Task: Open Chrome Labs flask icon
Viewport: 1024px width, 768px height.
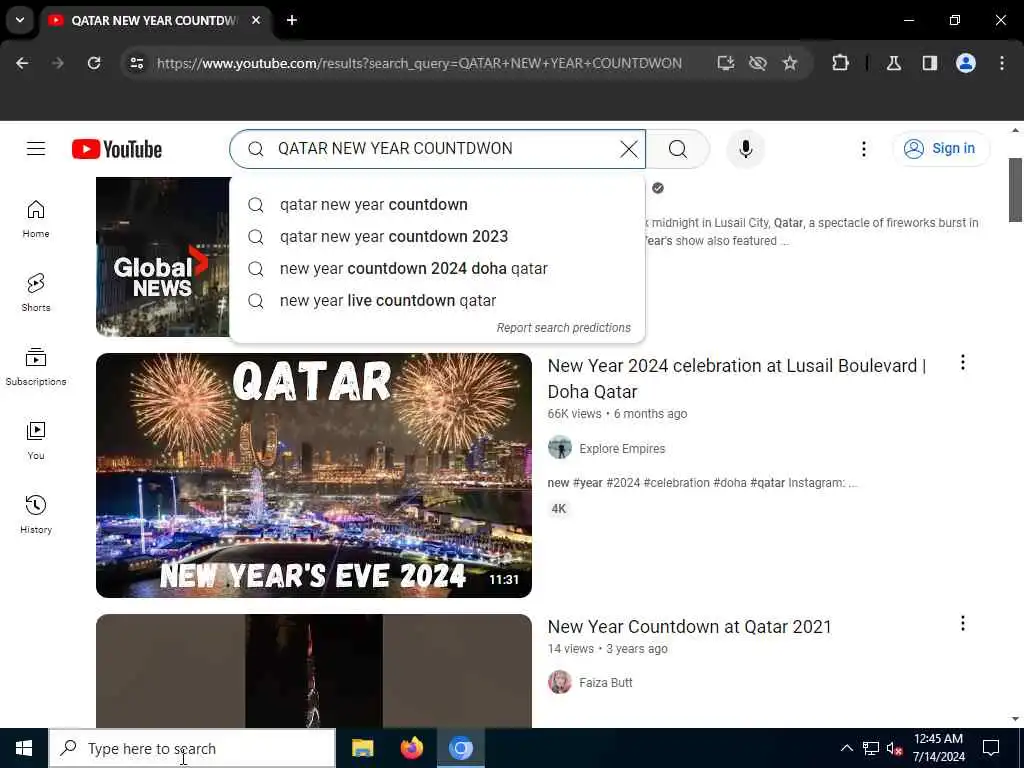Action: click(x=894, y=63)
